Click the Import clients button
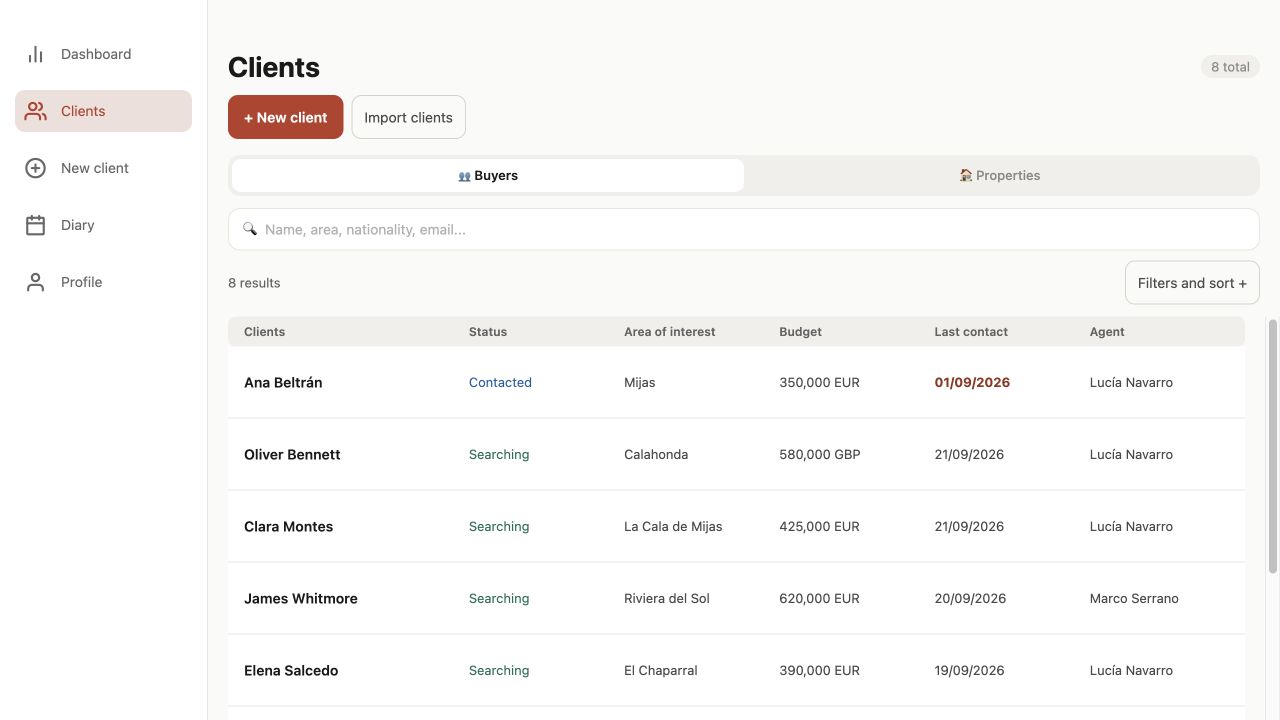Viewport: 1280px width, 720px height. click(408, 117)
